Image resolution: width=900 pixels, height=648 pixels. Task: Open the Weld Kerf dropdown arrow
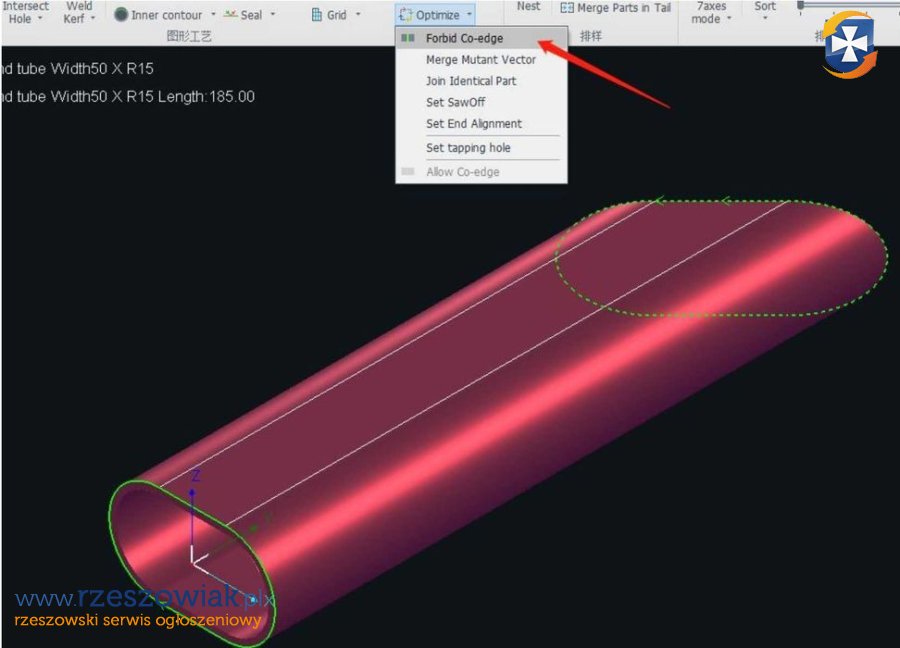click(x=92, y=19)
